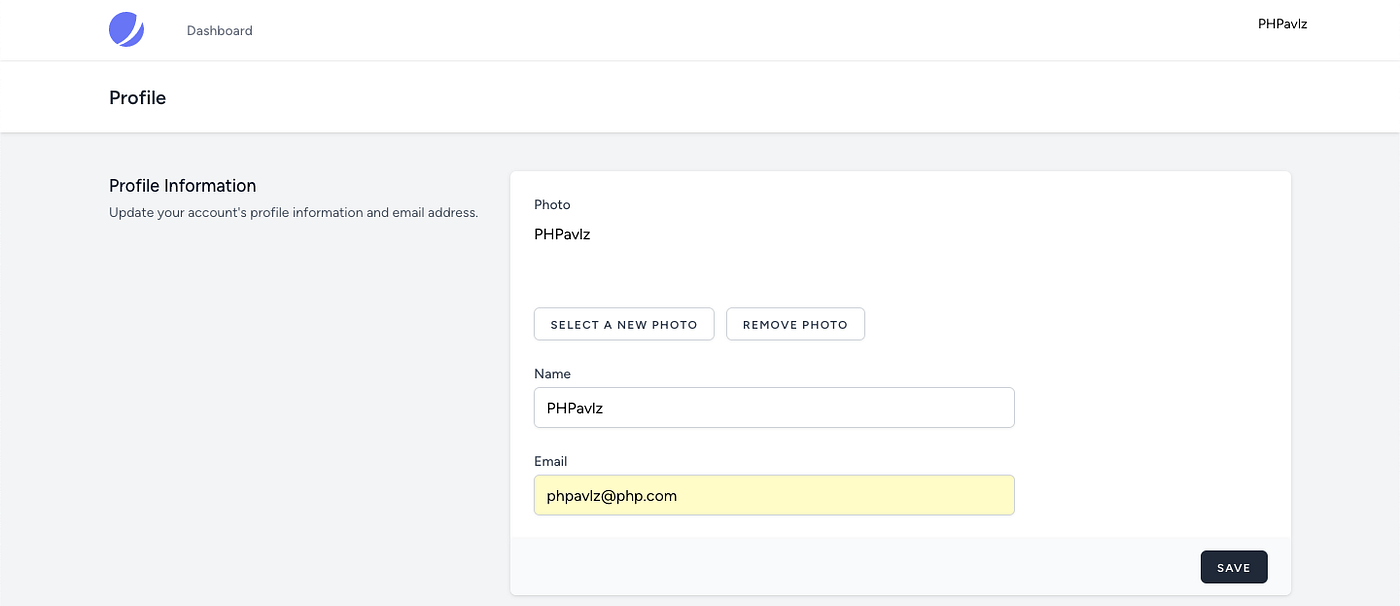Screen dimensions: 1400x606
Task: Open the PHPavlz user account menu
Action: tap(1282, 24)
